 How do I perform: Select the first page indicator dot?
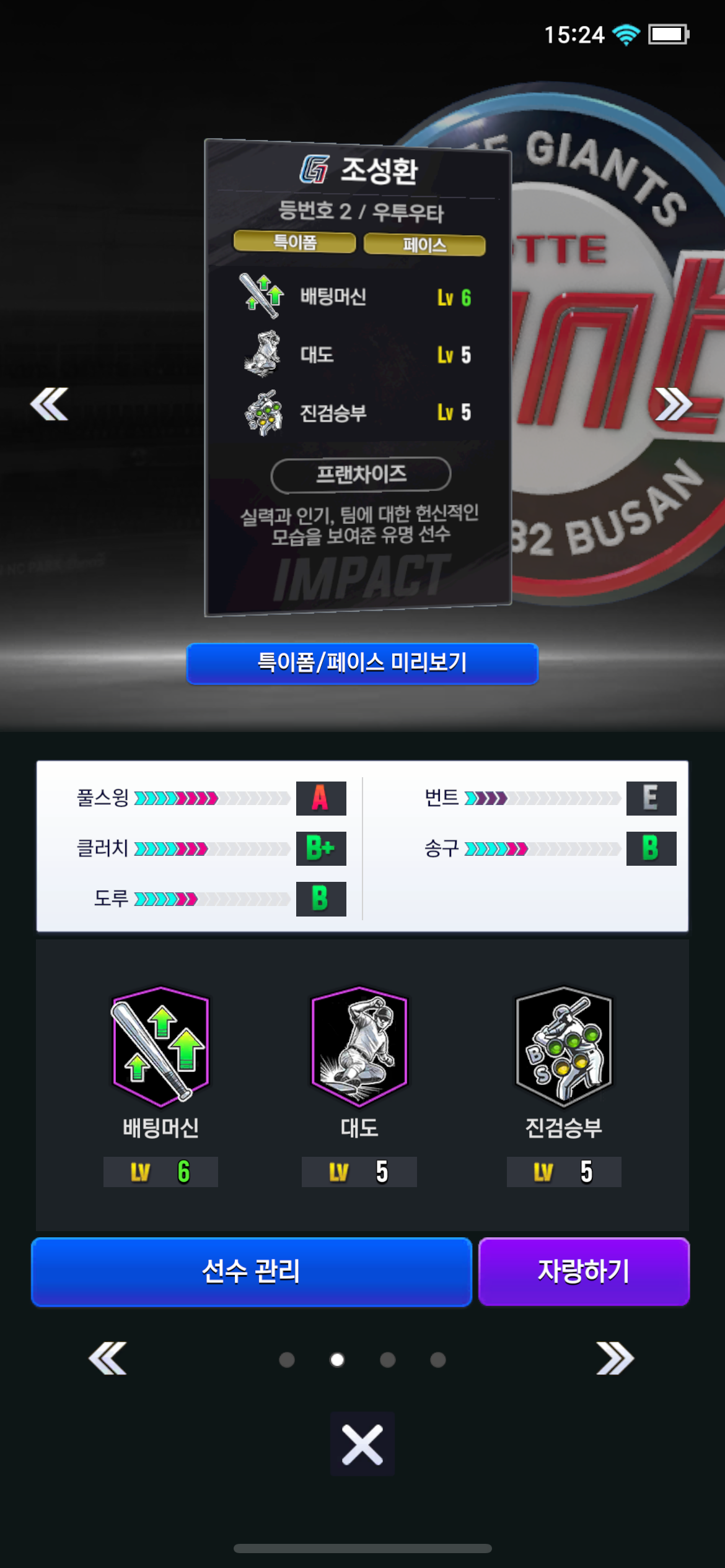tap(287, 1359)
